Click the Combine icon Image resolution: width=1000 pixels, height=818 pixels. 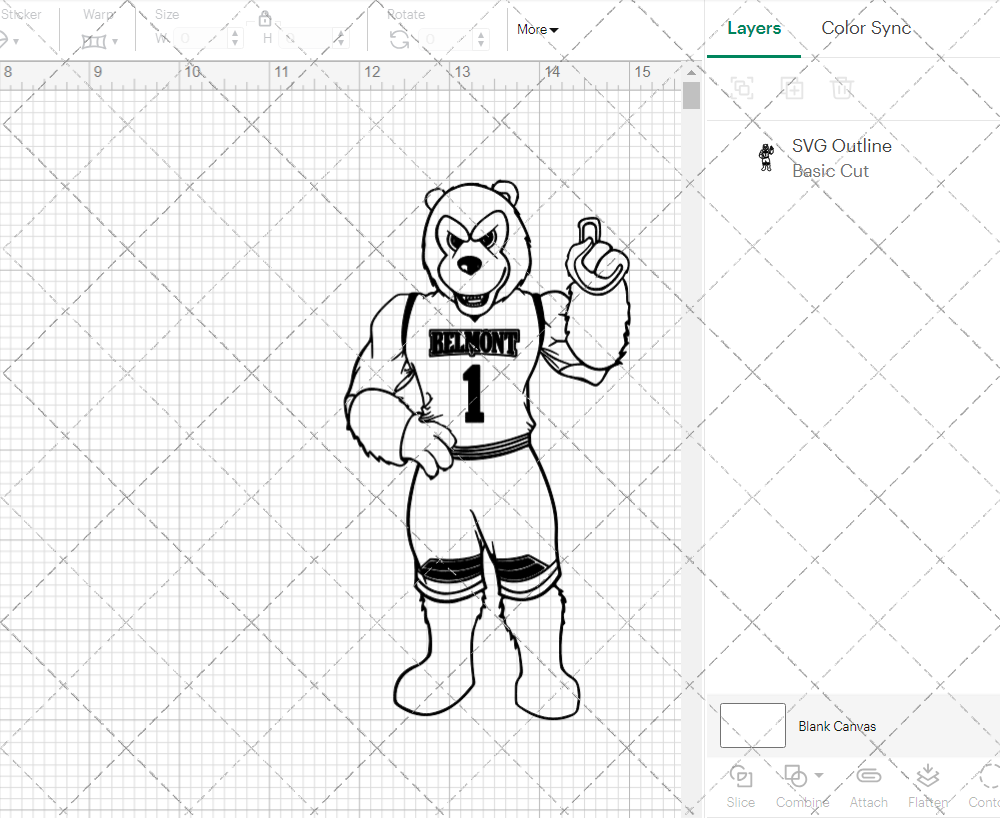pos(795,777)
